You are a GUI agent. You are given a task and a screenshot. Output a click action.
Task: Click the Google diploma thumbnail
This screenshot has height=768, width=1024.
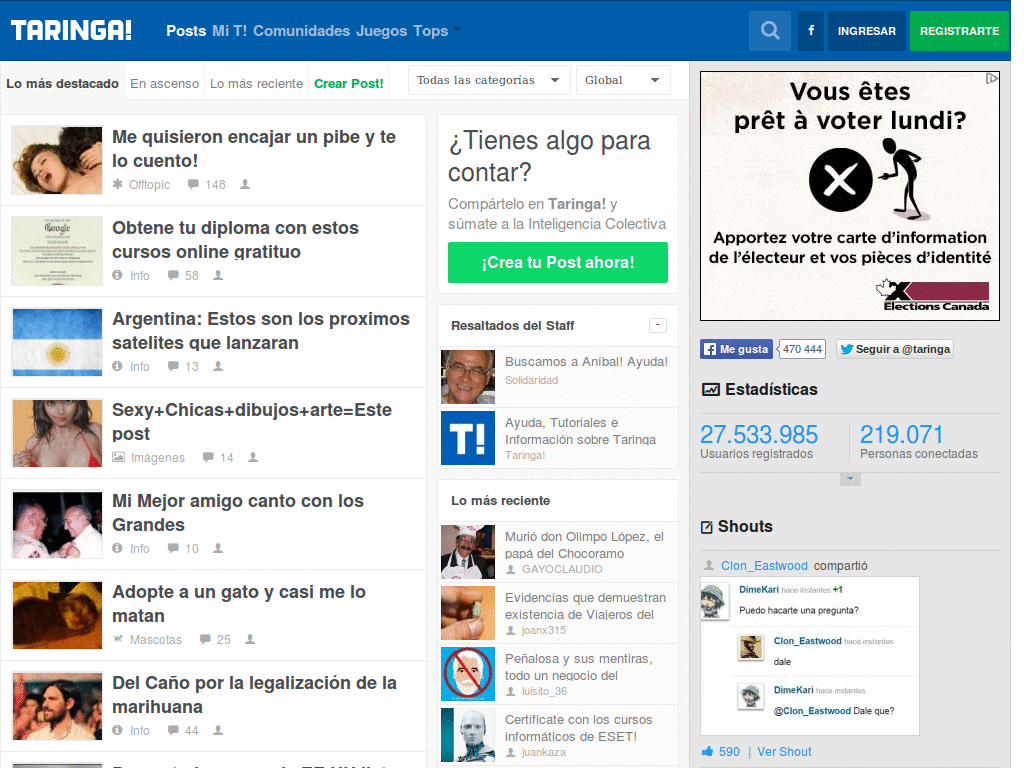57,251
